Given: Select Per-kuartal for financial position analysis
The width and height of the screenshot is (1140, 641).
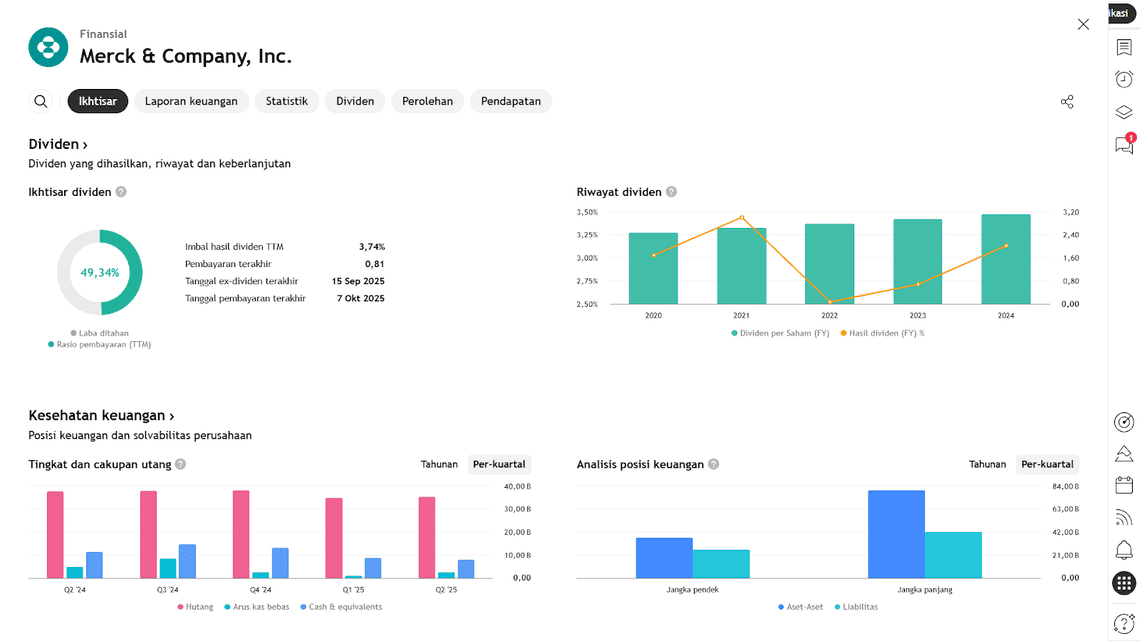Looking at the screenshot, I should coord(1047,464).
